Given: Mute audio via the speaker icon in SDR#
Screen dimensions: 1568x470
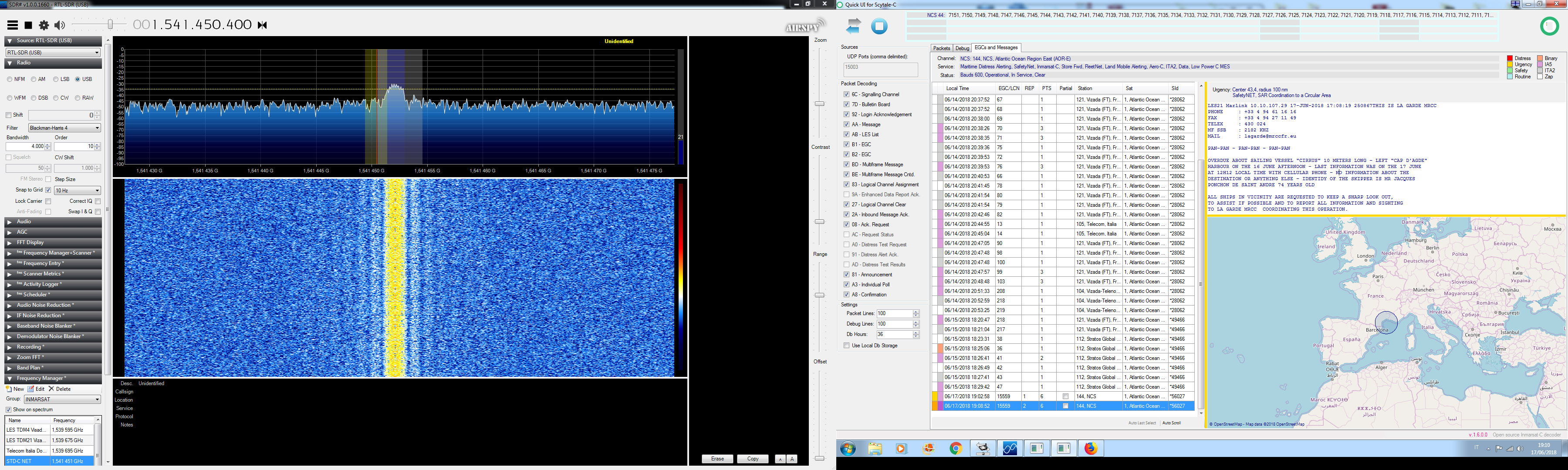Looking at the screenshot, I should pyautogui.click(x=59, y=25).
